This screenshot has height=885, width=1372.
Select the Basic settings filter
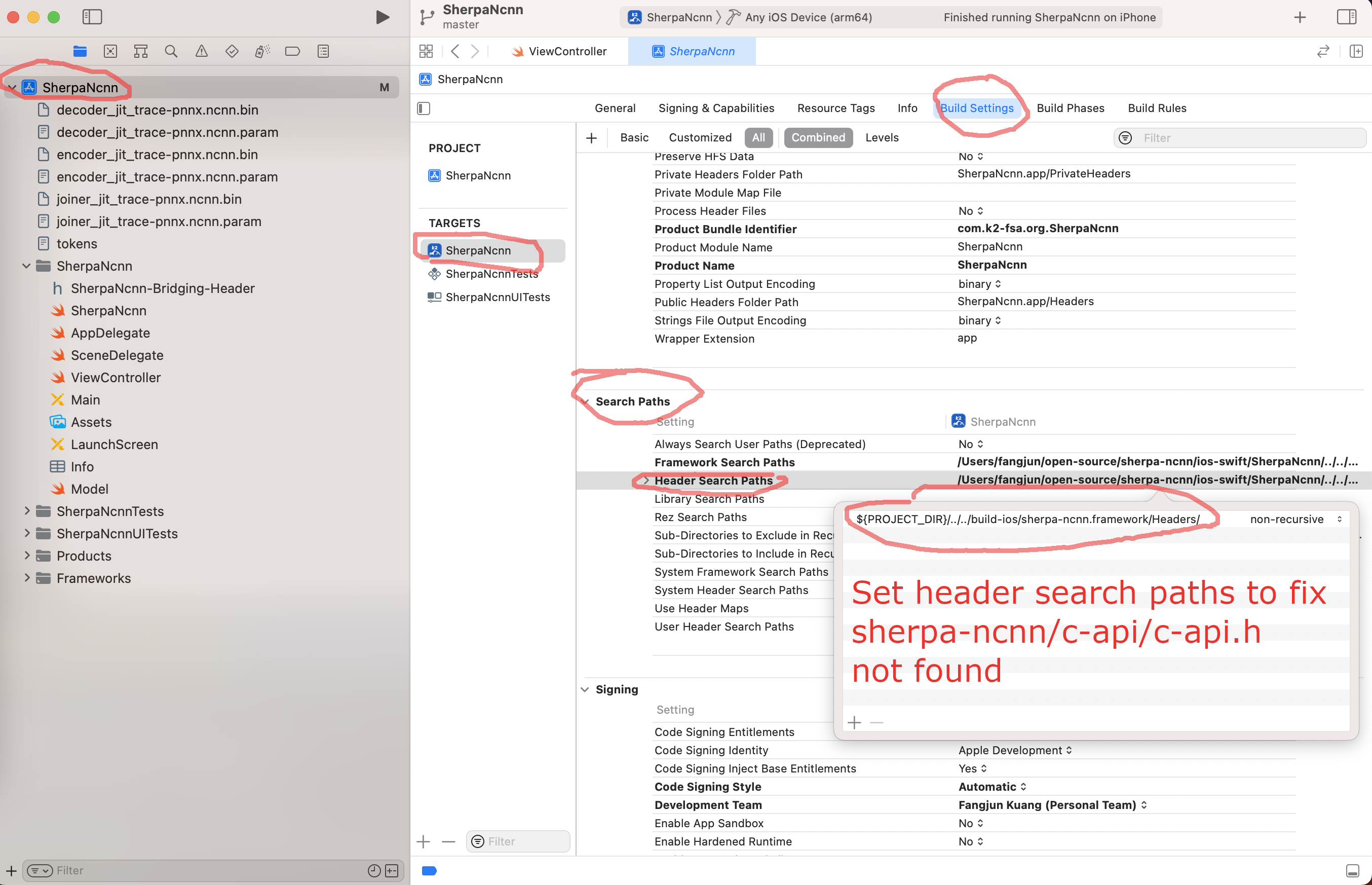point(634,137)
